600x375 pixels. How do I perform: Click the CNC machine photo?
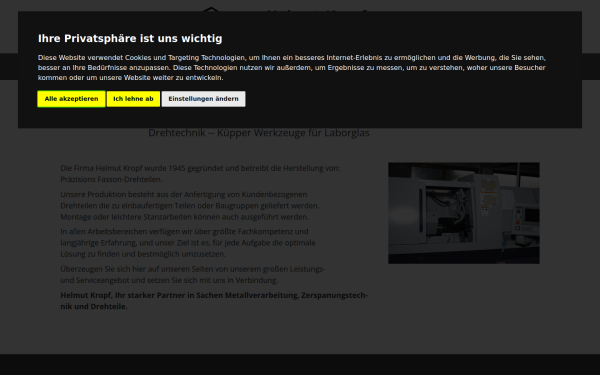coord(464,213)
